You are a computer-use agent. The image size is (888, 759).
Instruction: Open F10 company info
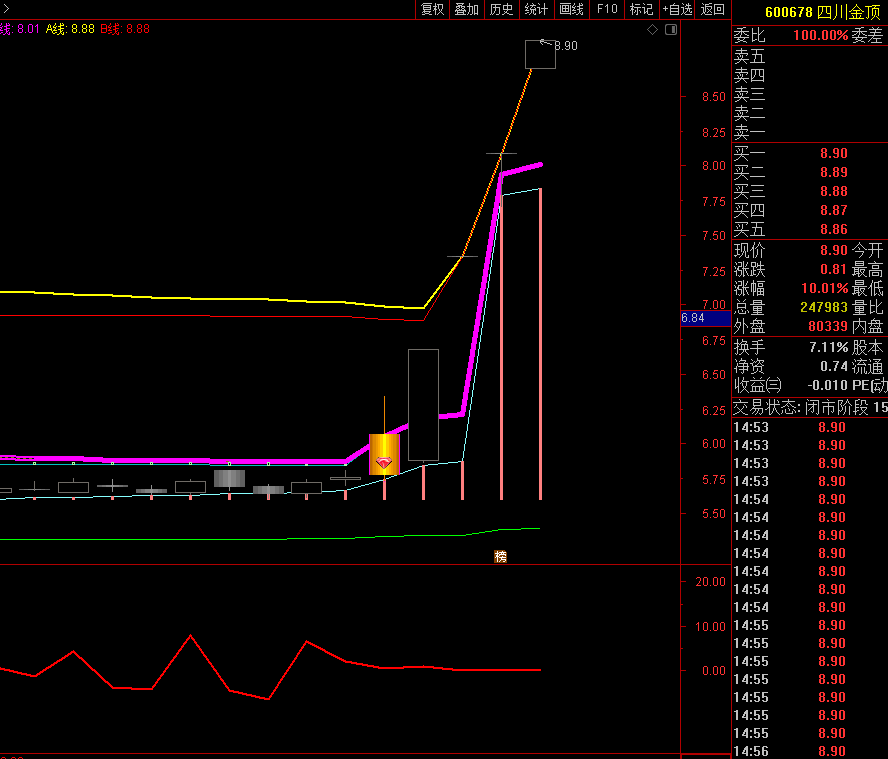pos(607,9)
